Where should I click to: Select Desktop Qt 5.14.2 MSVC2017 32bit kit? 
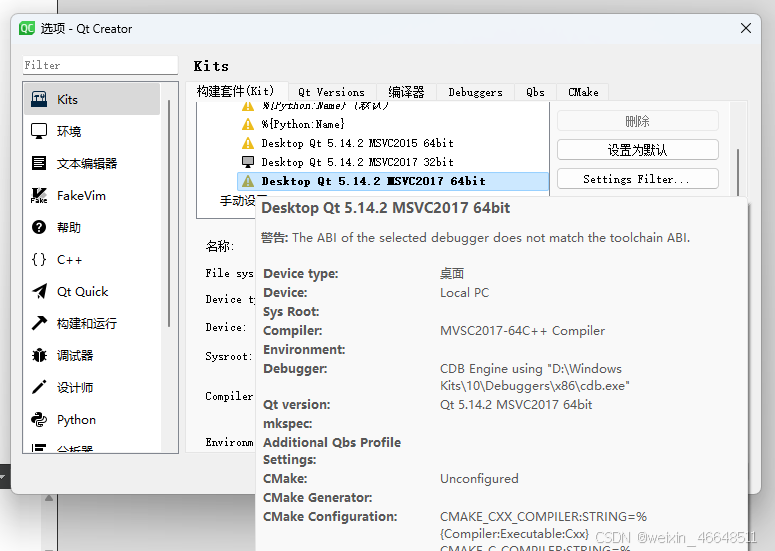pyautogui.click(x=357, y=162)
